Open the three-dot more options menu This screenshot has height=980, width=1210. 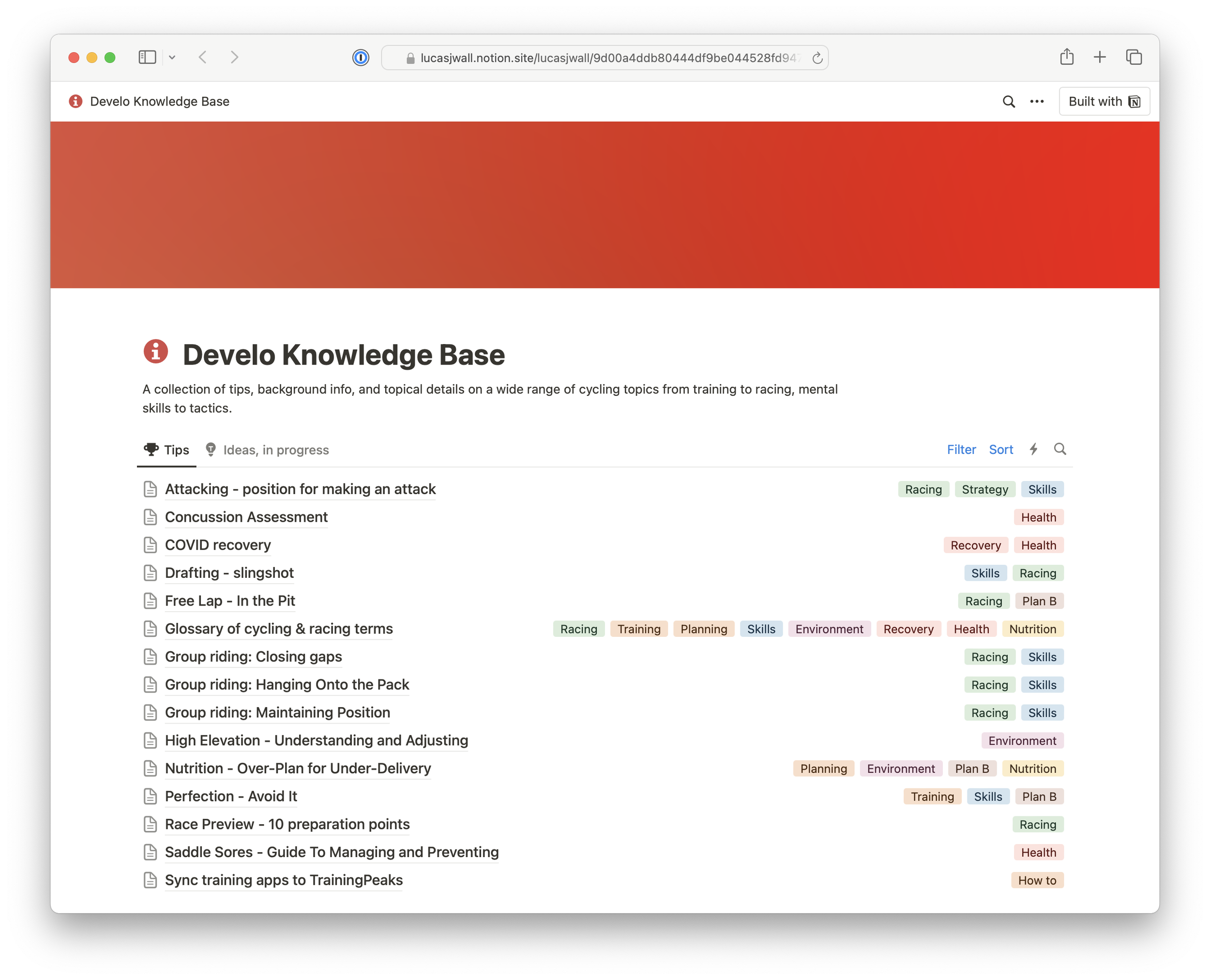(1037, 102)
